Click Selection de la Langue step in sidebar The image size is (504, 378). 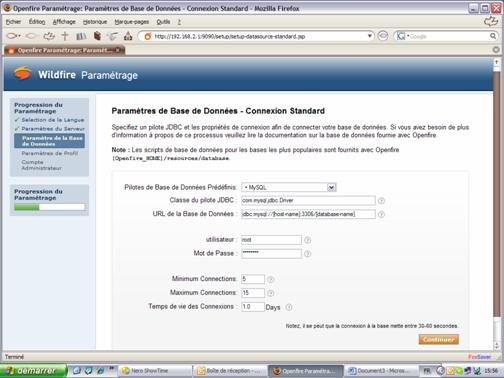pos(53,120)
